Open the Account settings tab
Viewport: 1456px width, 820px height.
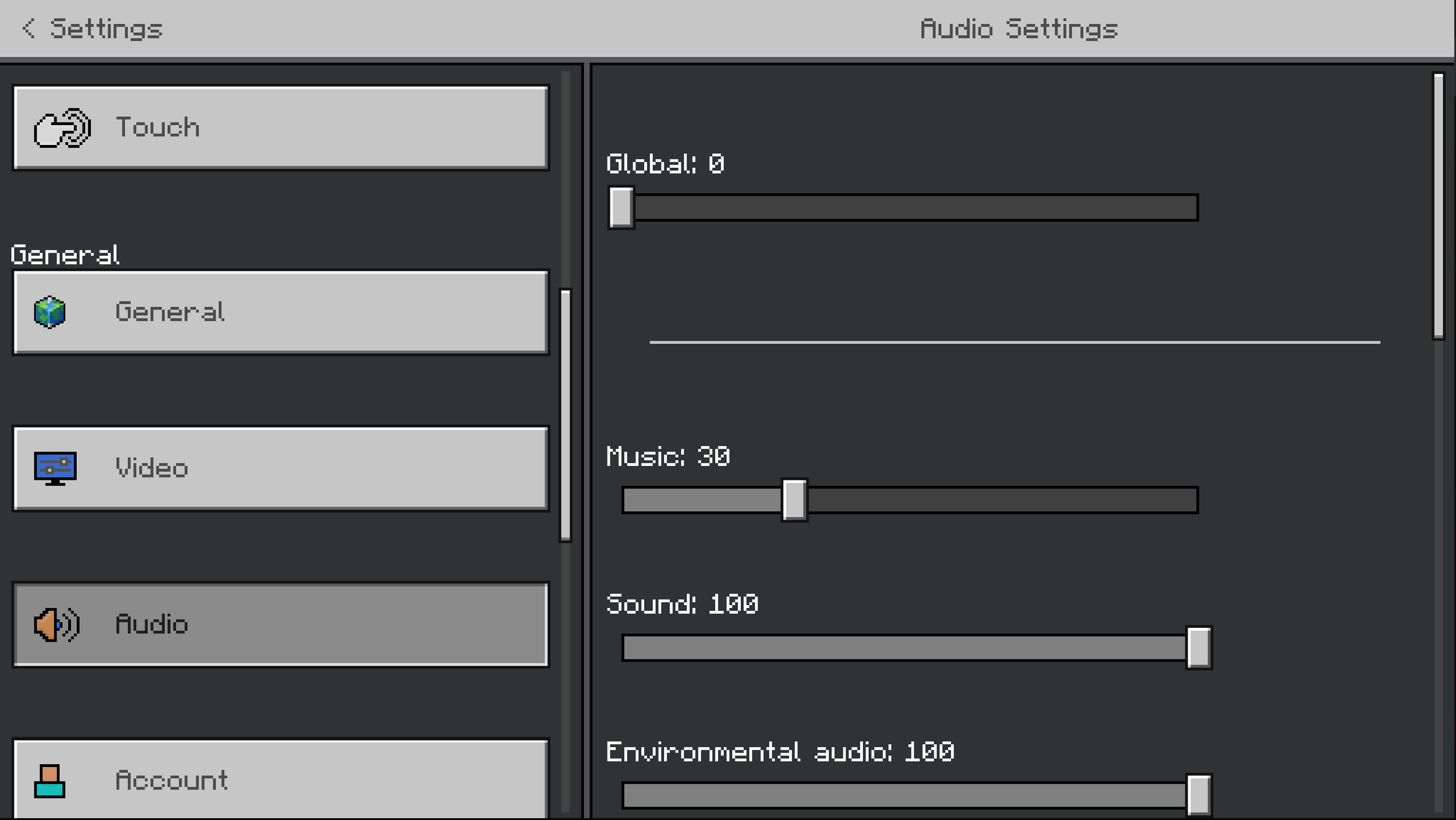(280, 779)
